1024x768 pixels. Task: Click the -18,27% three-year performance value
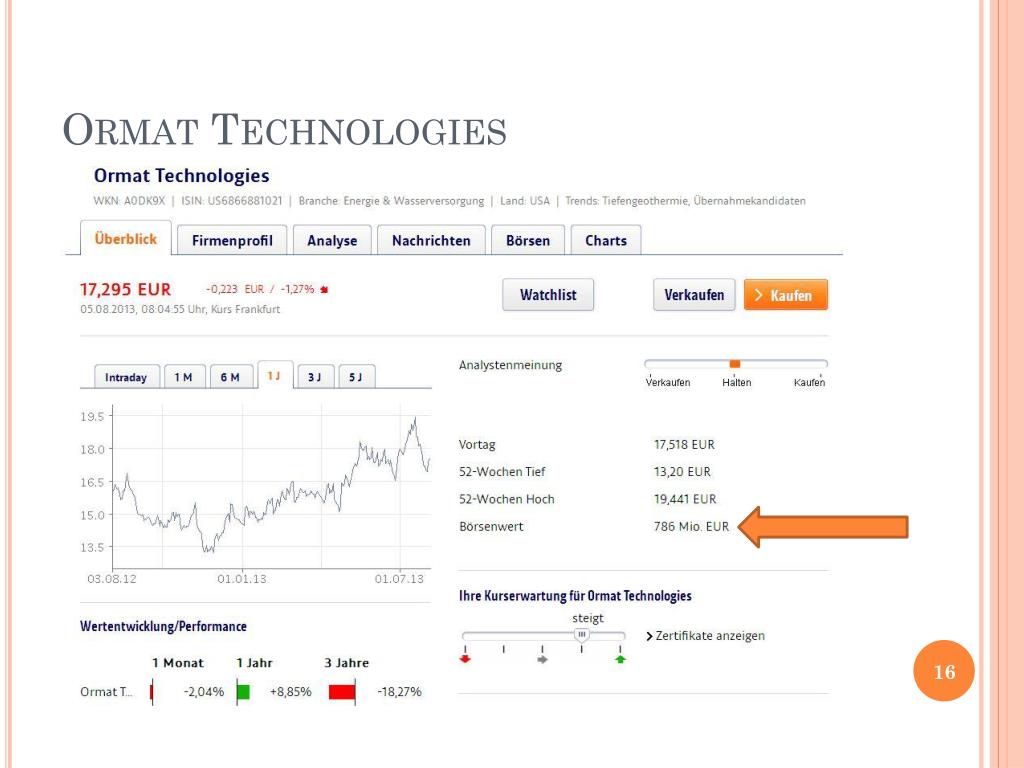coord(400,692)
